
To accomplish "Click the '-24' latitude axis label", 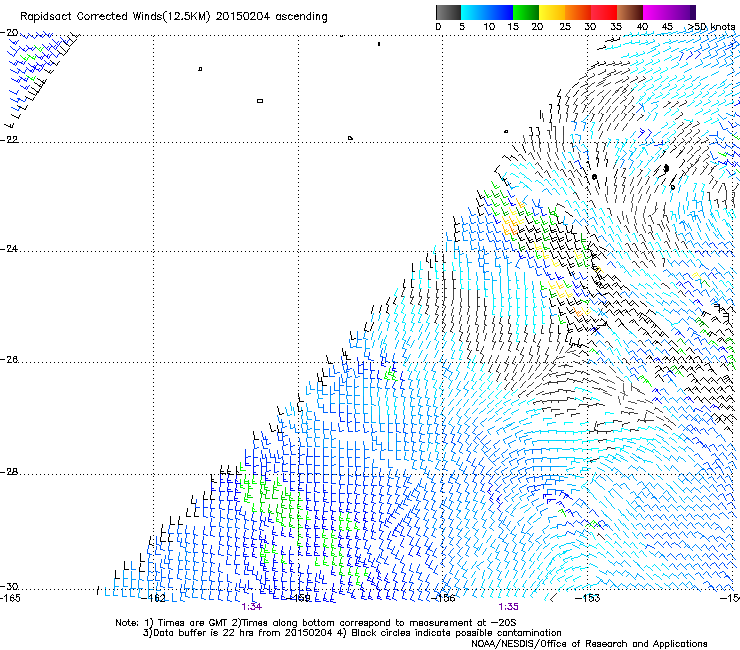I will pyautogui.click(x=9, y=249).
